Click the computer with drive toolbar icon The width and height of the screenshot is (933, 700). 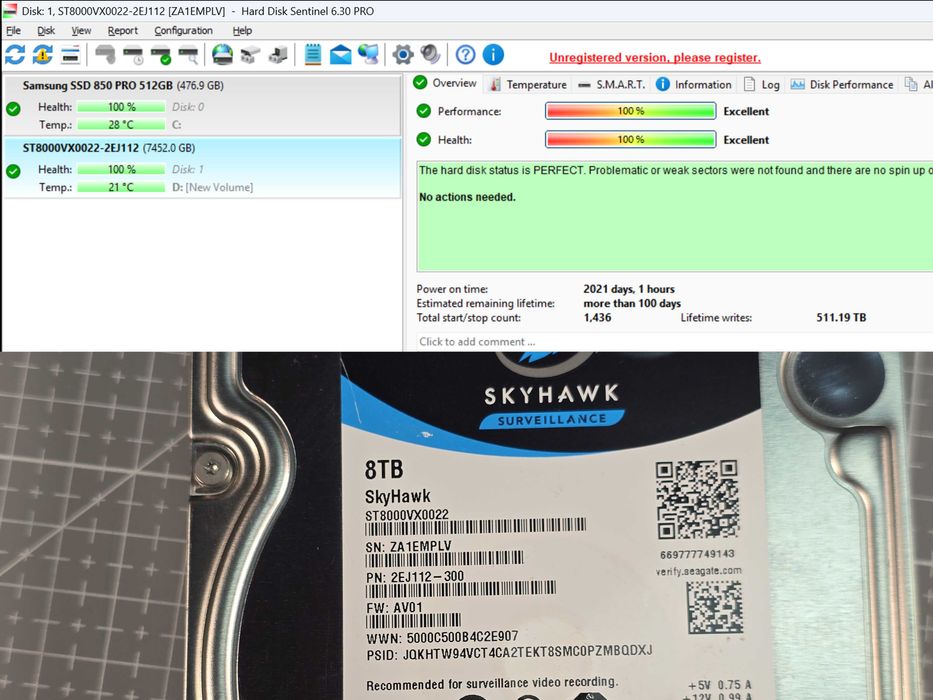tap(278, 55)
